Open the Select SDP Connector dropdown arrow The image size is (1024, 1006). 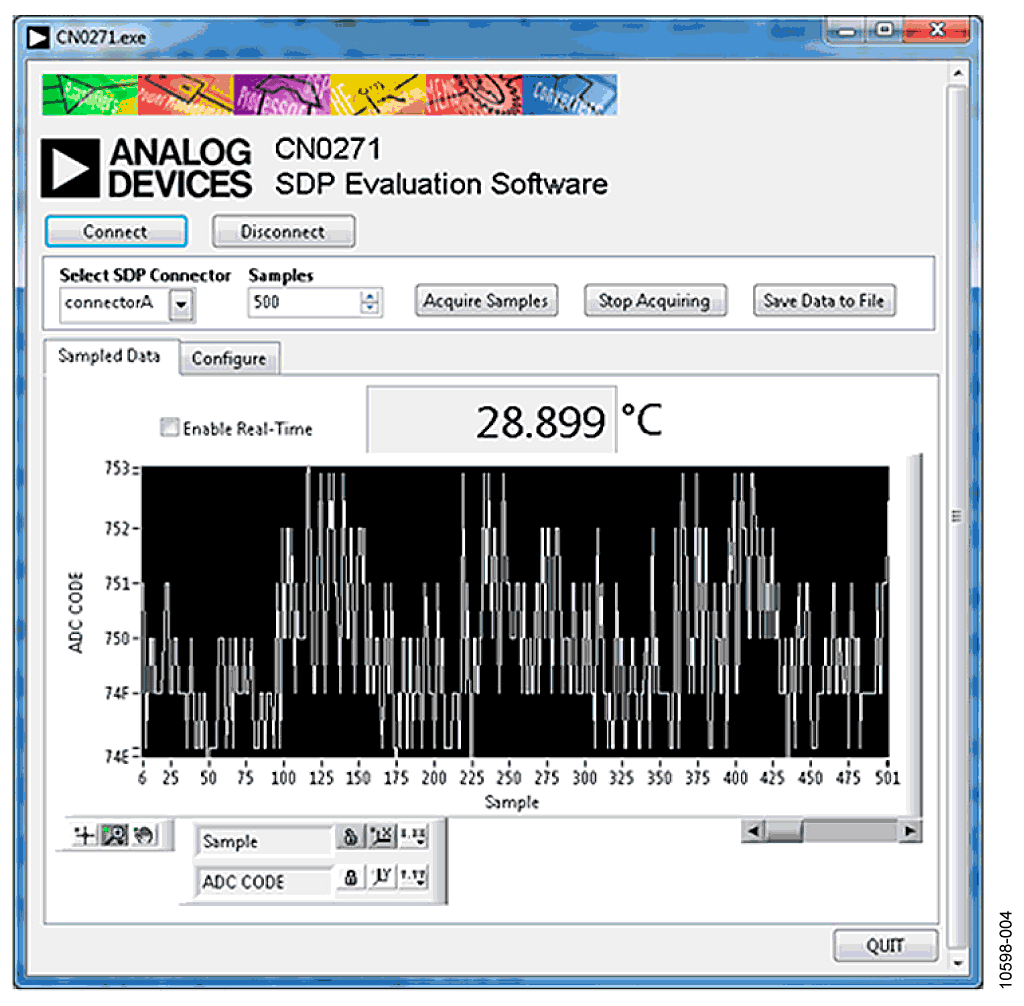click(x=182, y=304)
